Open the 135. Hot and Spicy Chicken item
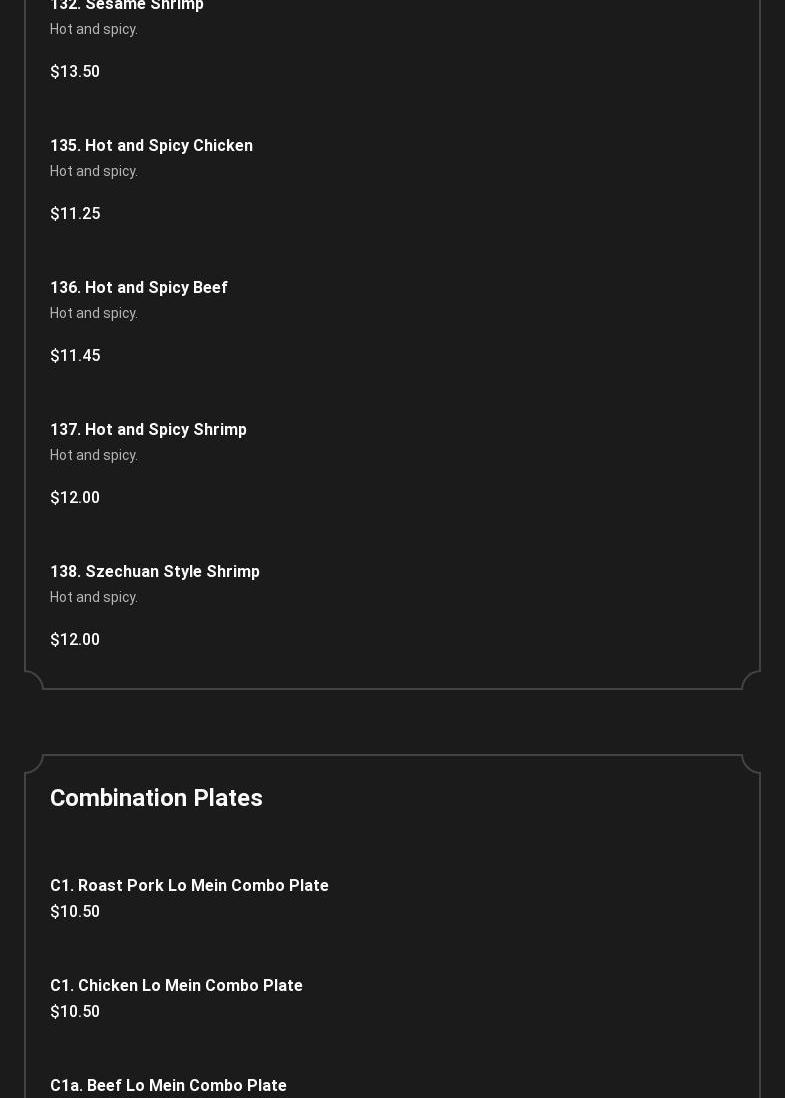Image resolution: width=785 pixels, height=1098 pixels. [151, 146]
